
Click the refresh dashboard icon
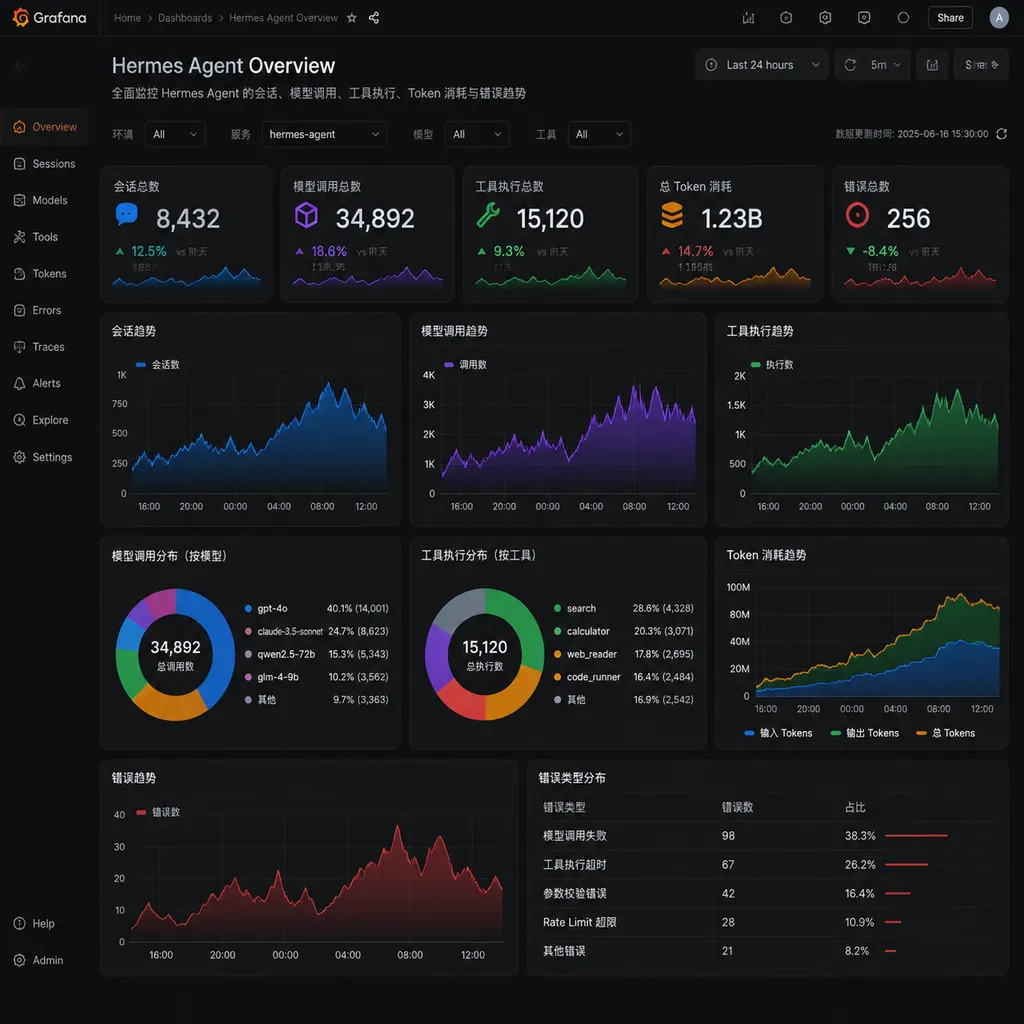pyautogui.click(x=850, y=65)
